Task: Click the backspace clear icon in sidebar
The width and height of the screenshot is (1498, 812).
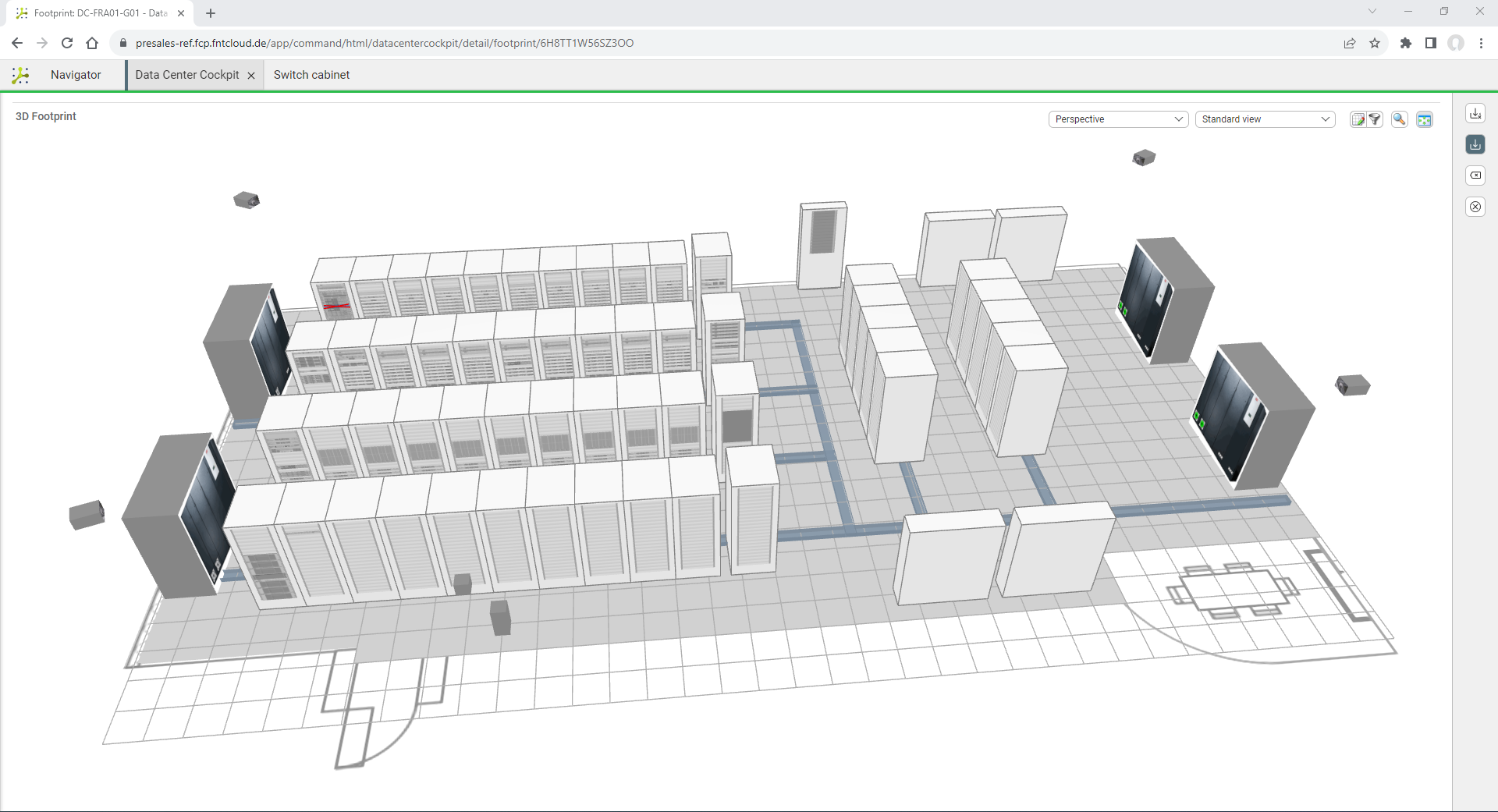Action: tap(1475, 176)
